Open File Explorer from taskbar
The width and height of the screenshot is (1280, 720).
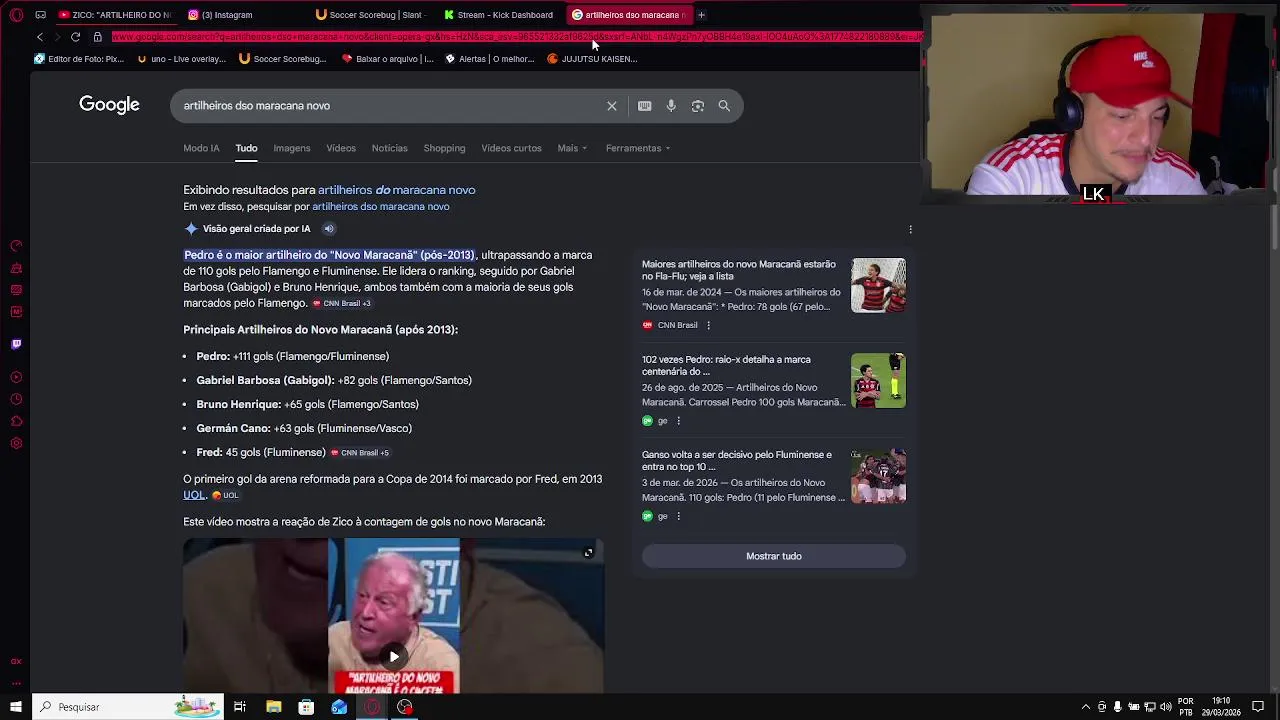[273, 707]
